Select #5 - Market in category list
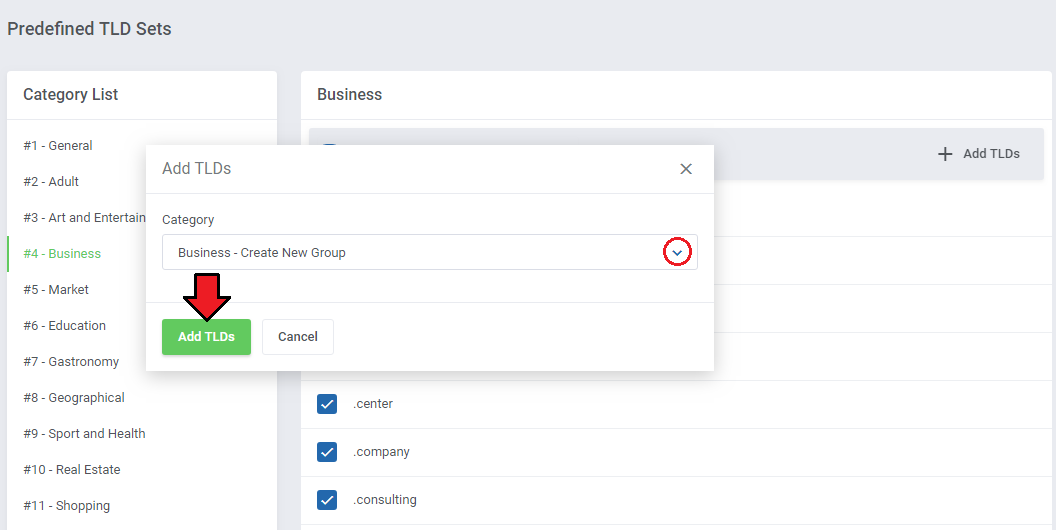 click(x=56, y=290)
